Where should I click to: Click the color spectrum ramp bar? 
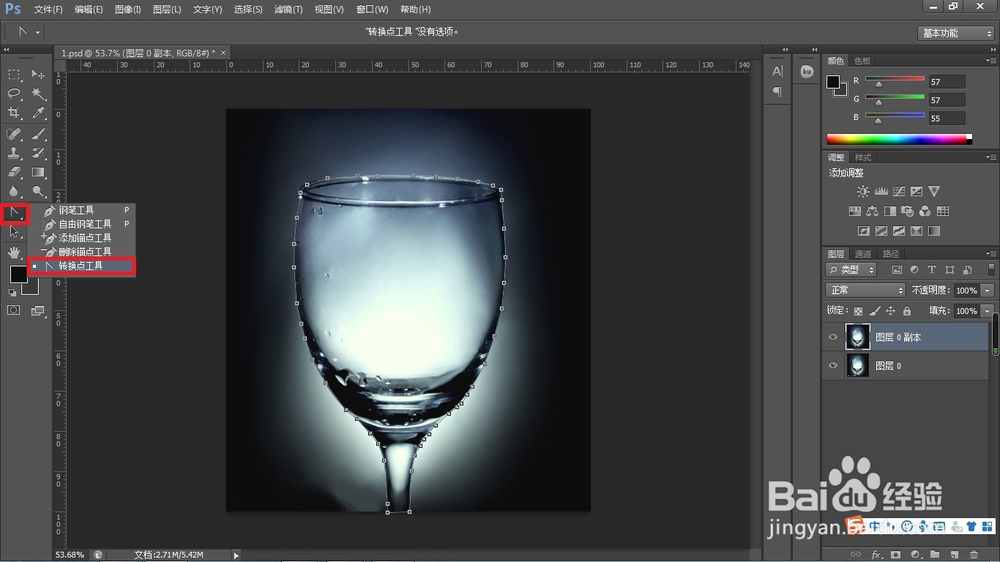(x=899, y=139)
